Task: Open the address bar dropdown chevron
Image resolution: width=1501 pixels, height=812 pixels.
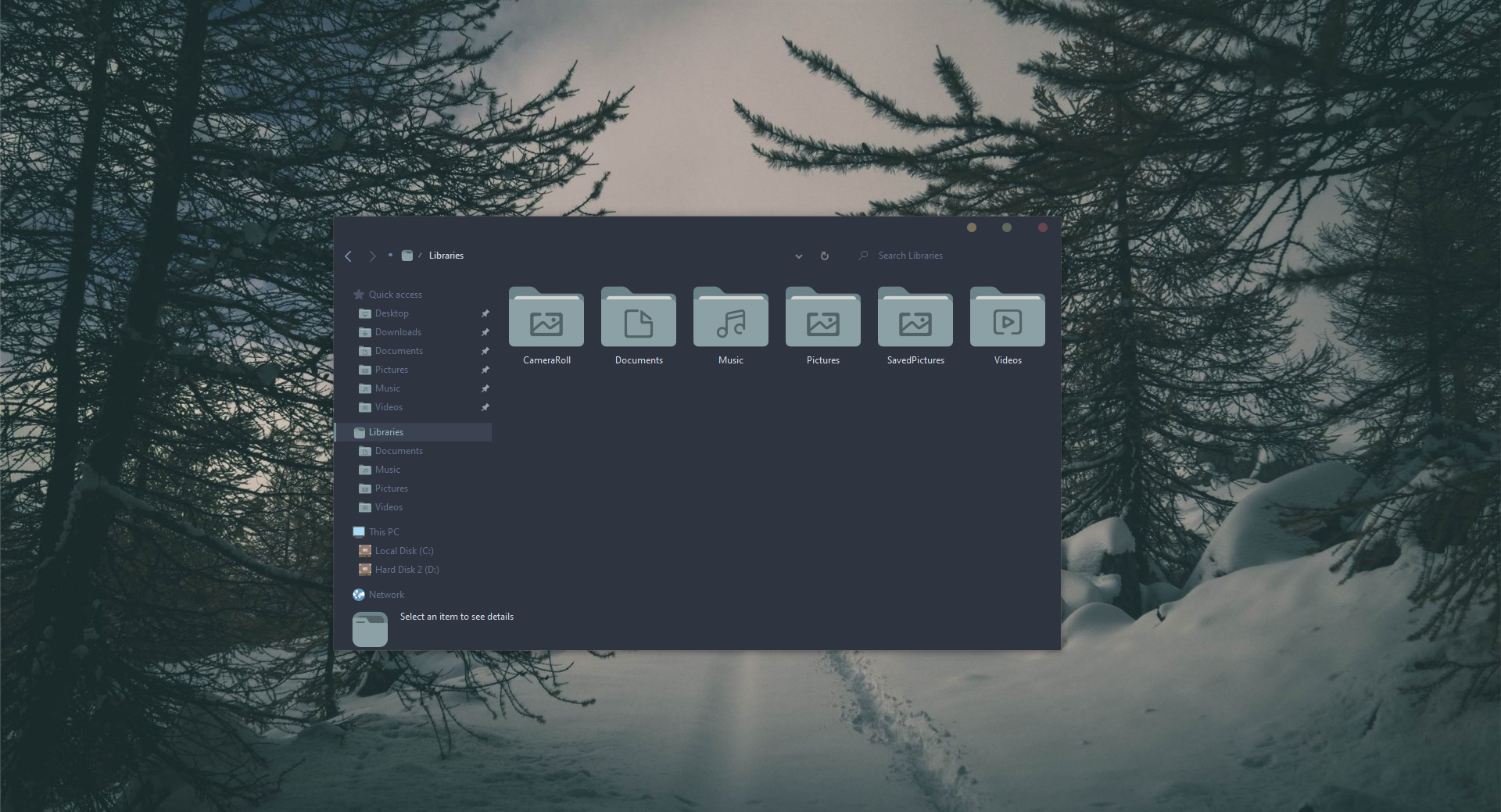Action: 798,256
